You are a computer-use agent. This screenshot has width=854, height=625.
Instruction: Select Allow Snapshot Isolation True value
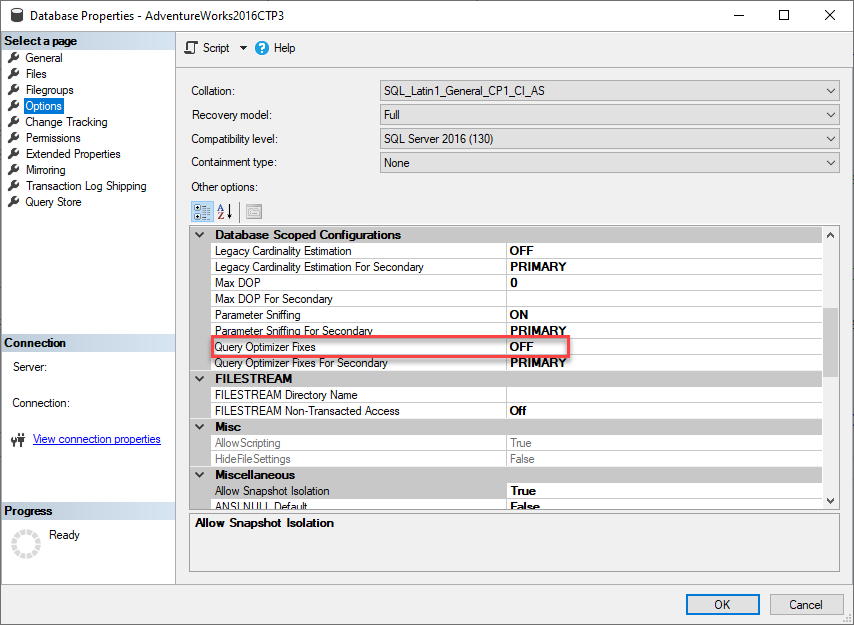coord(664,491)
